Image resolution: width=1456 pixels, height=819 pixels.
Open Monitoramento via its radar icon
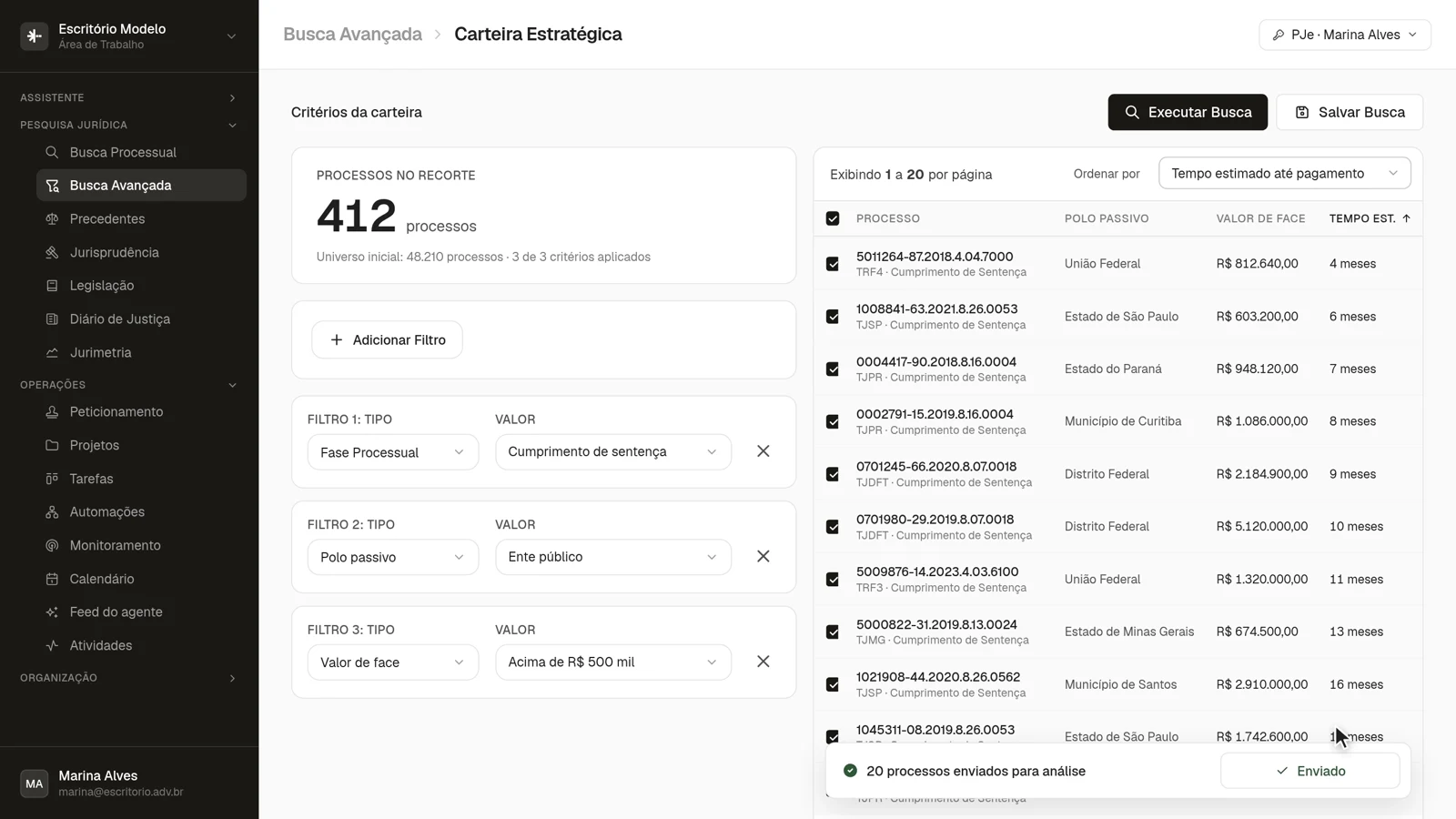[52, 545]
